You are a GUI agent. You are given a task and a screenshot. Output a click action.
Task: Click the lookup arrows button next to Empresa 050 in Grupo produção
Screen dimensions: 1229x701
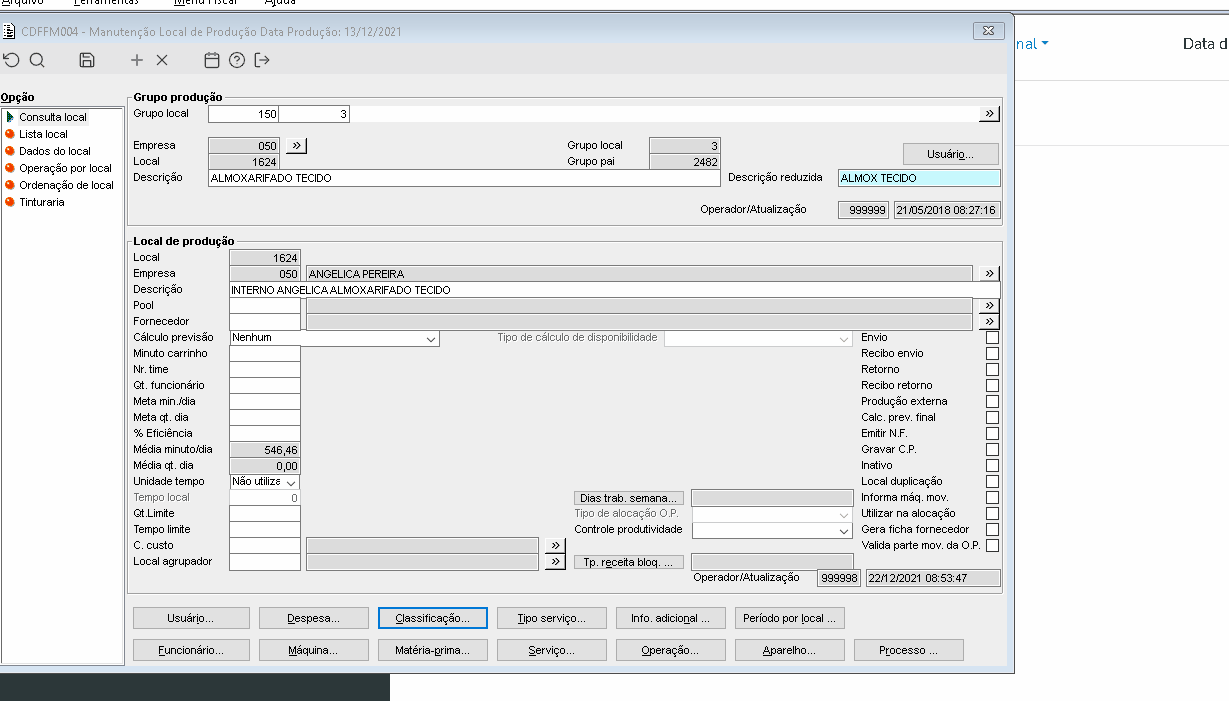coord(296,145)
